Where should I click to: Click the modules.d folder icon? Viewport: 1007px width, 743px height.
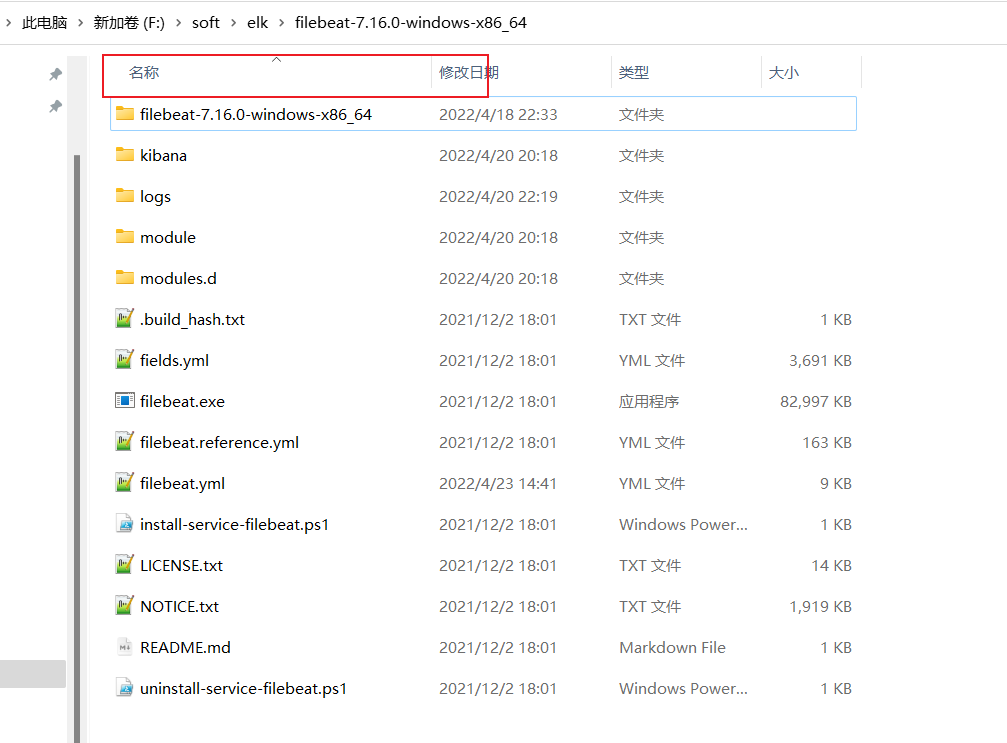(125, 278)
